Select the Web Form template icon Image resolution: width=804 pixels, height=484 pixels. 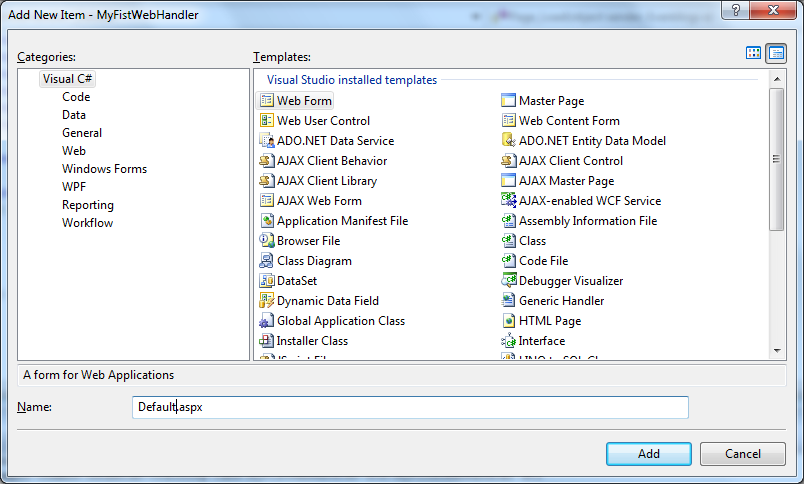point(267,101)
